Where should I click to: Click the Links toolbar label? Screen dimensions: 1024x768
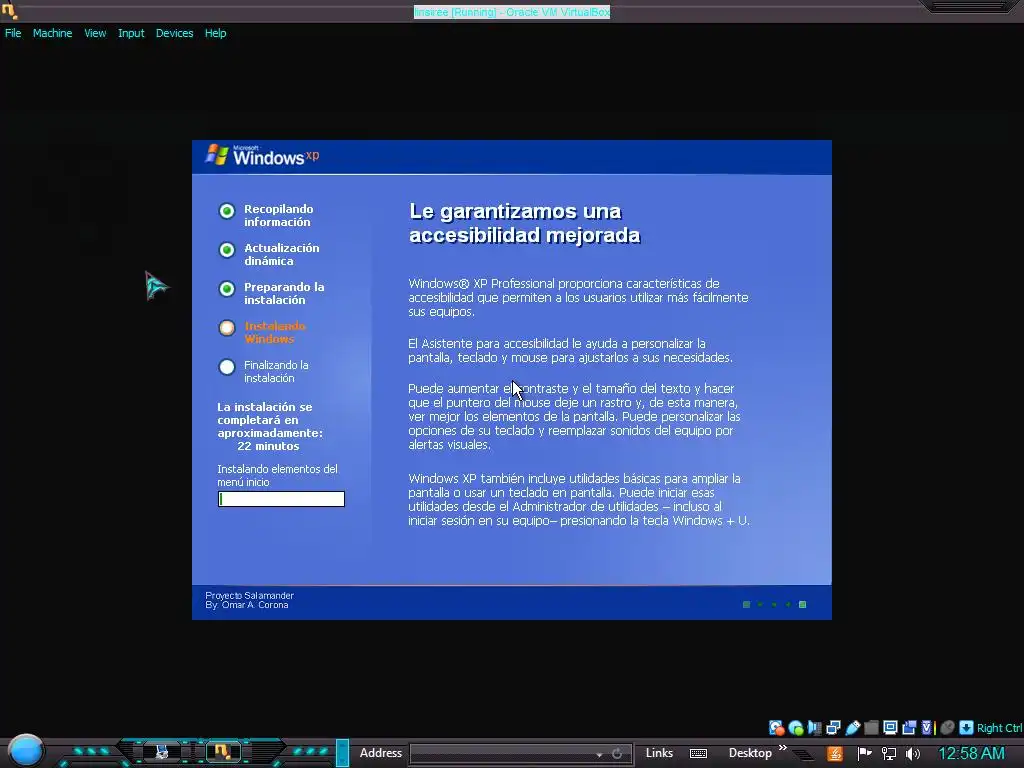click(659, 753)
